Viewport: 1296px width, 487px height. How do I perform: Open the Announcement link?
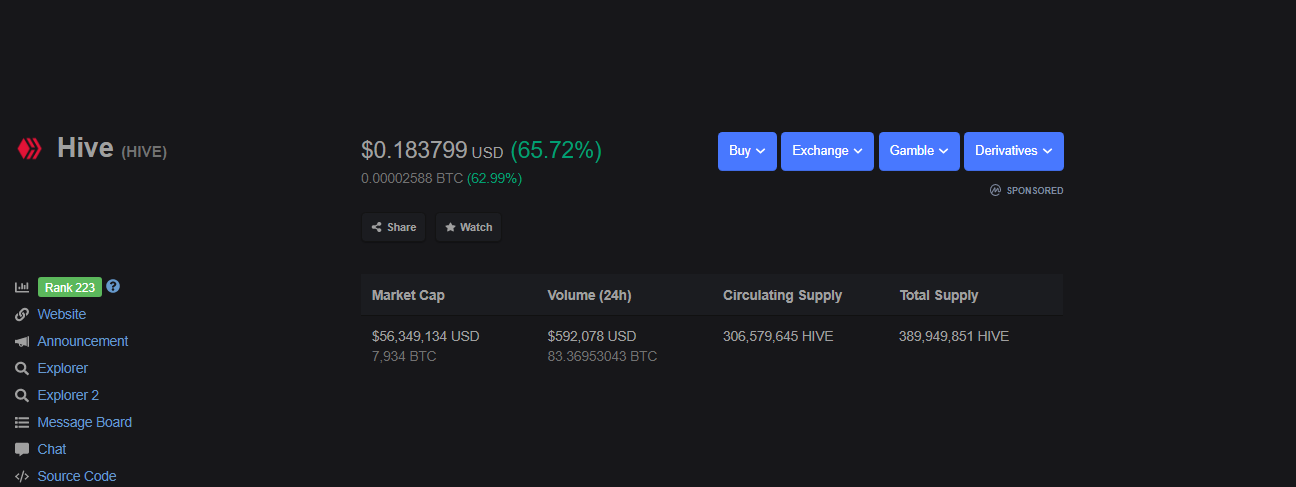coord(83,341)
